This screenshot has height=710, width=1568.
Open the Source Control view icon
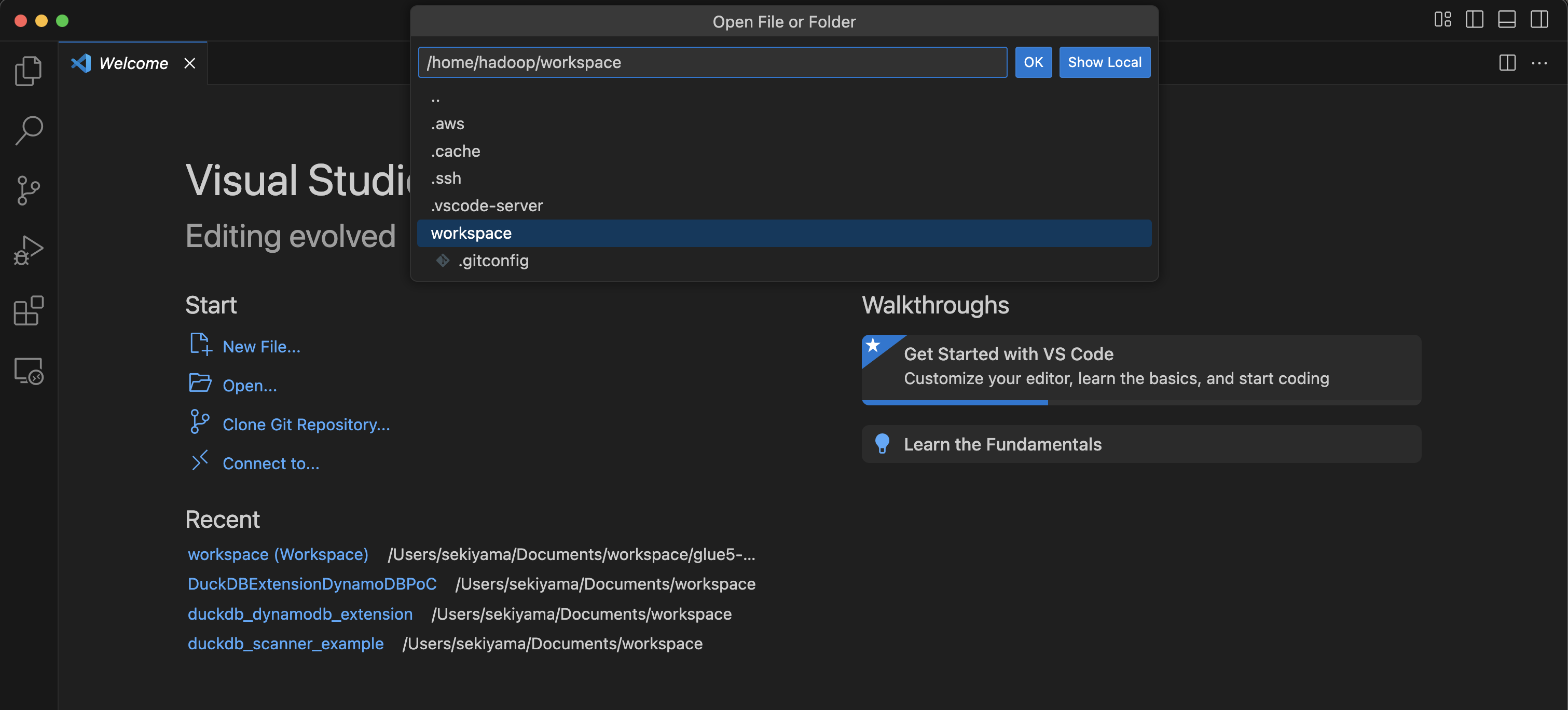pyautogui.click(x=28, y=190)
